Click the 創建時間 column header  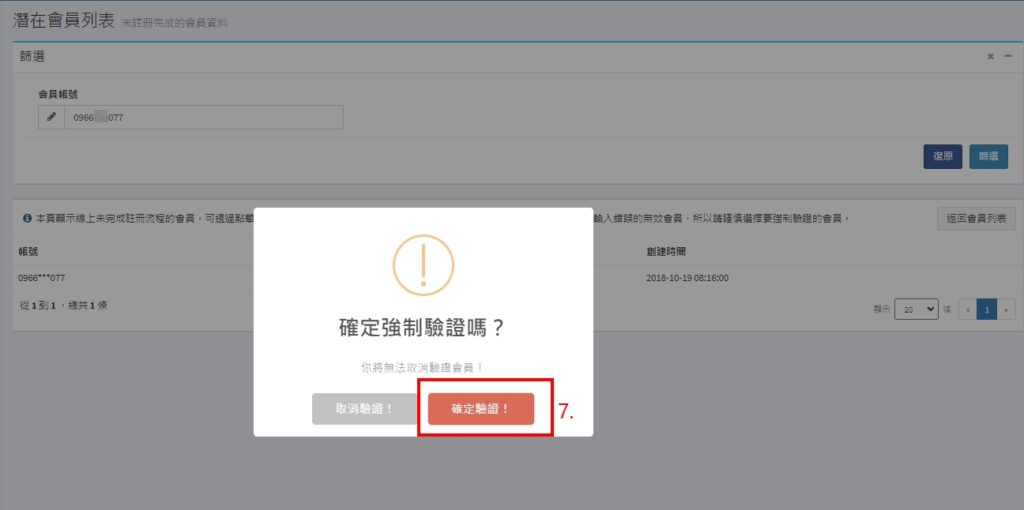point(666,251)
